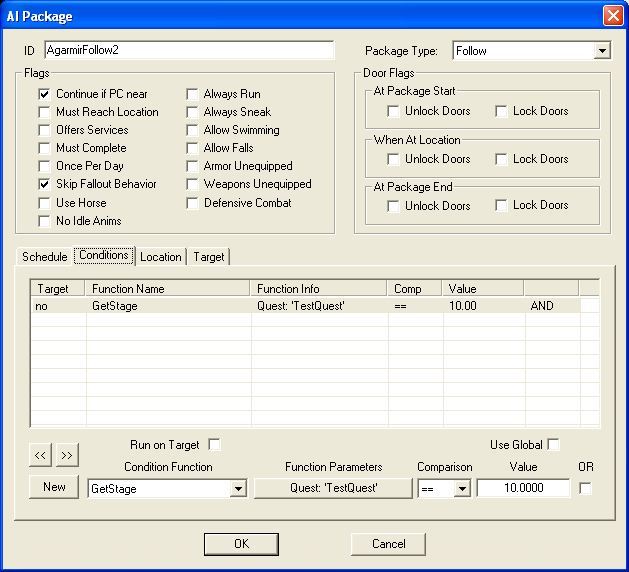Tick the Must Complete checkbox

pos(44,148)
